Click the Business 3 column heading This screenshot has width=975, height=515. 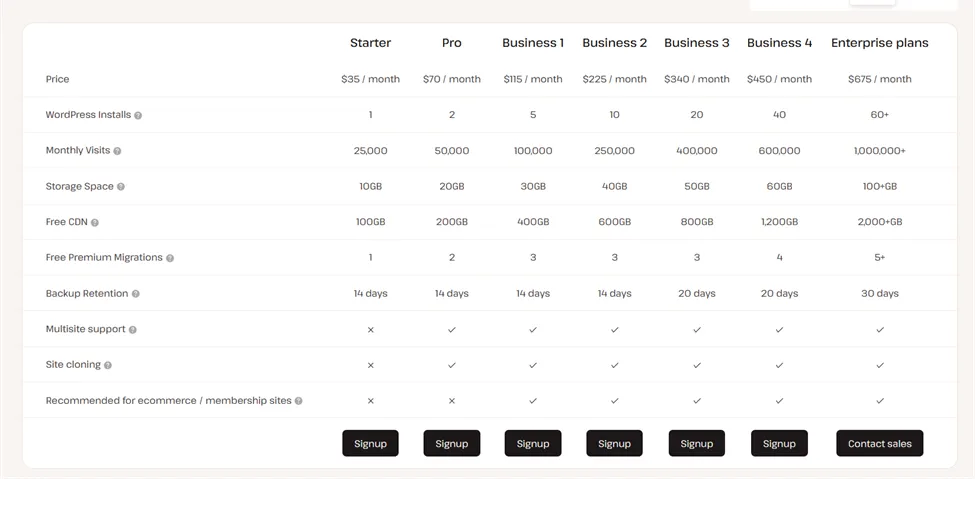(697, 43)
